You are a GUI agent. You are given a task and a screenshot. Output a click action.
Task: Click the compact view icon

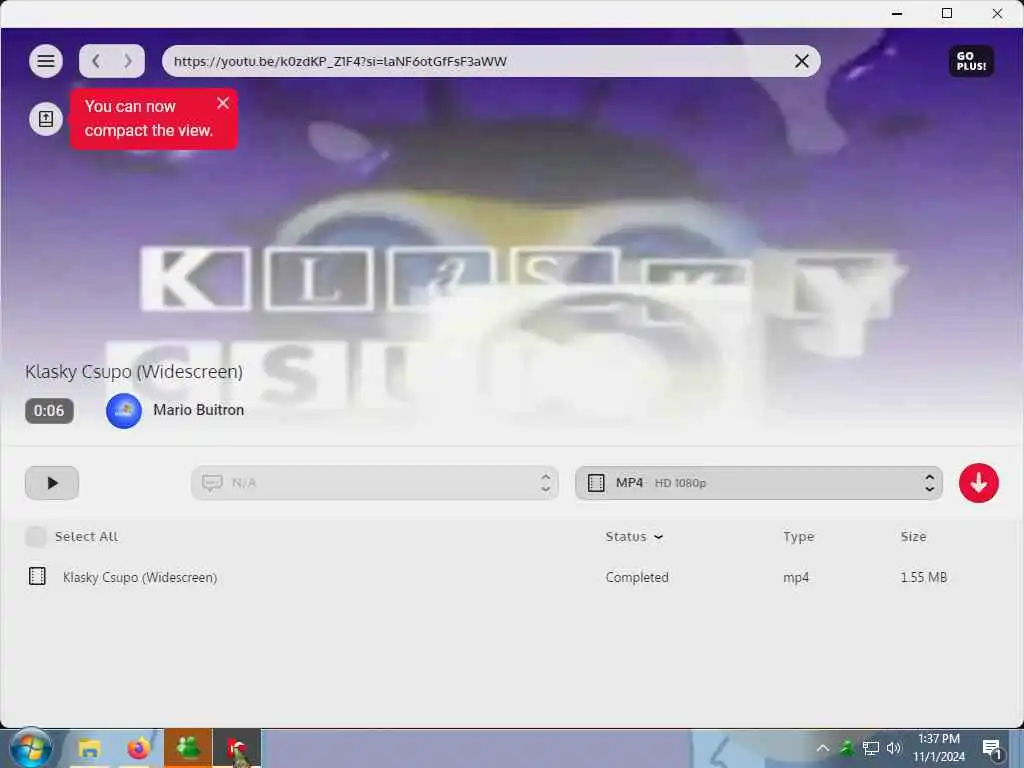click(x=46, y=119)
